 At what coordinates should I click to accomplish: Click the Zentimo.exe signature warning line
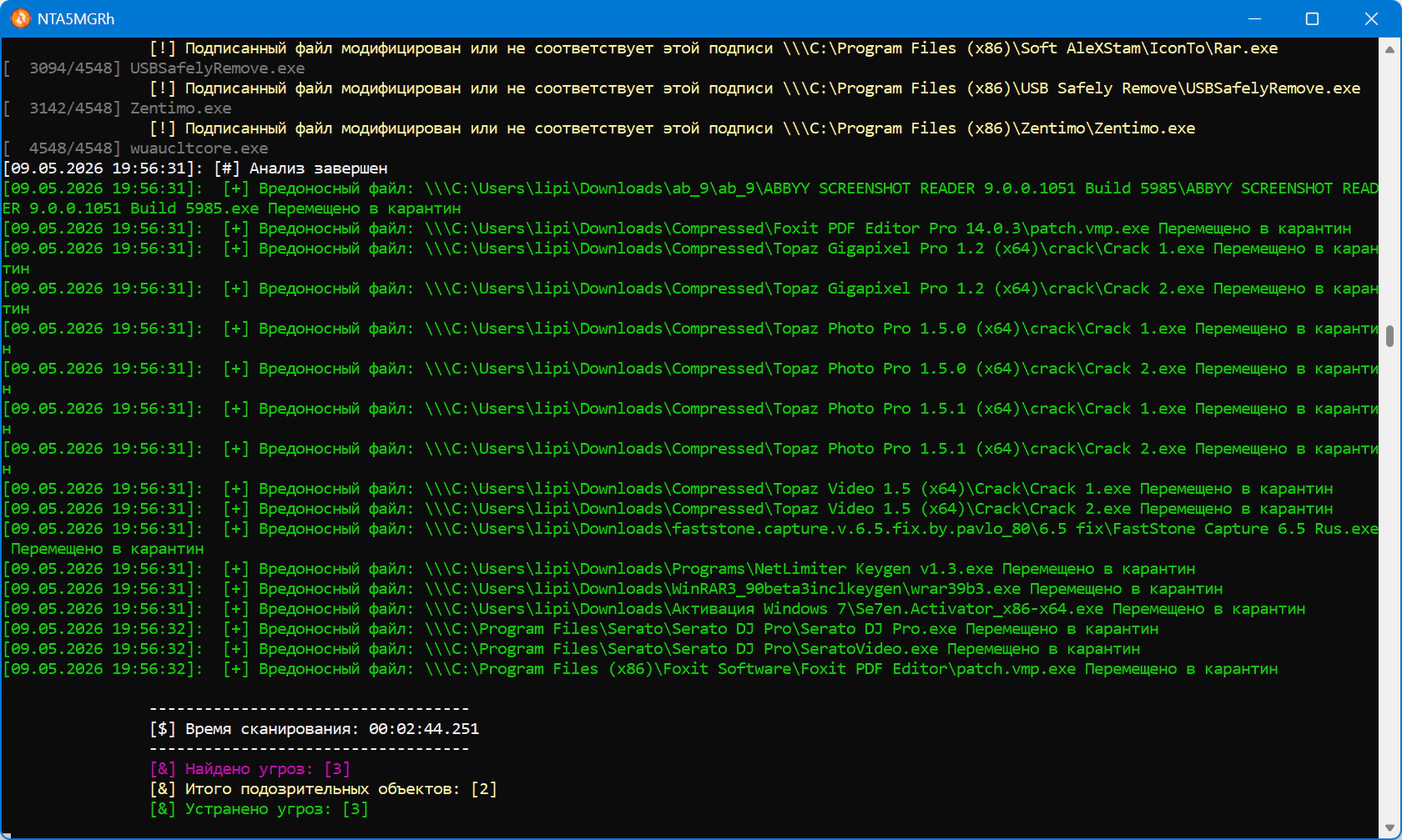tap(673, 128)
